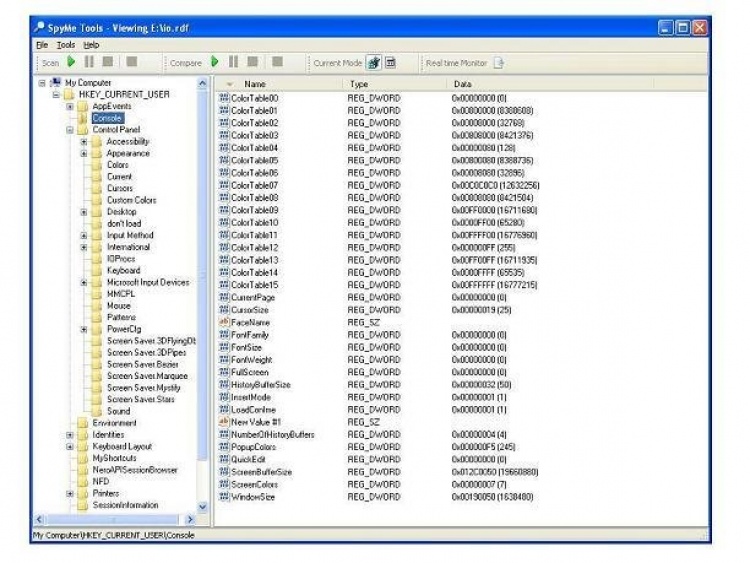Select the ColorTable07 value icon
This screenshot has width=750, height=563.
click(x=224, y=185)
